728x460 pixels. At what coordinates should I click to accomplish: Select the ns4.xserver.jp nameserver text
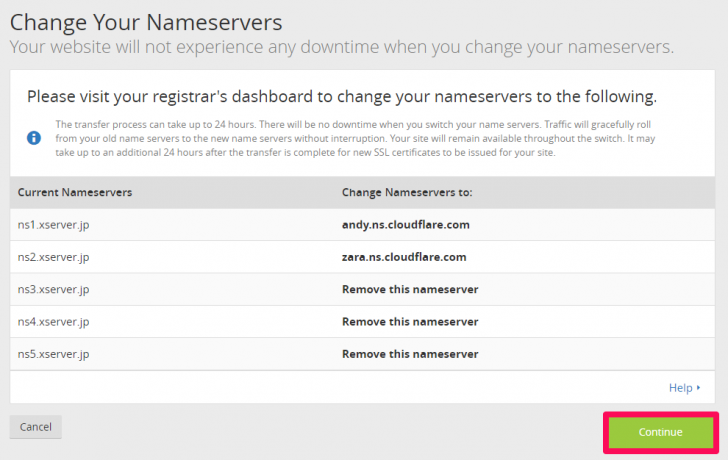tap(53, 322)
